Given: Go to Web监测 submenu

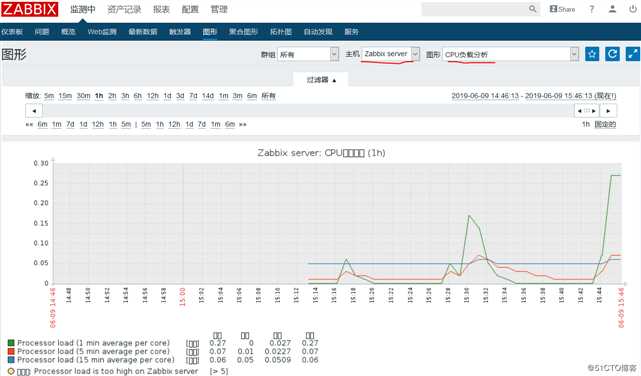Looking at the screenshot, I should click(x=102, y=31).
